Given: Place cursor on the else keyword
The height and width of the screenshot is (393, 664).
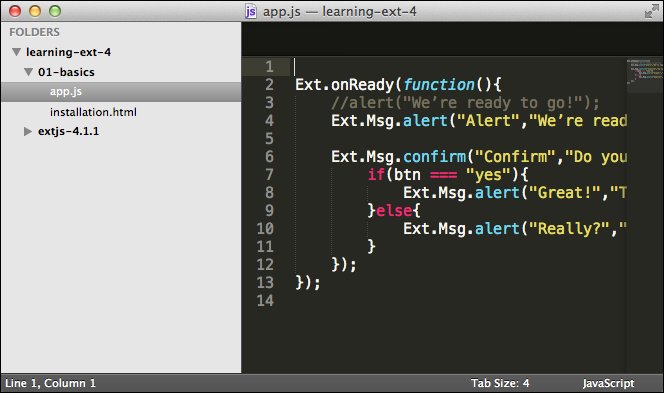Looking at the screenshot, I should [x=394, y=210].
